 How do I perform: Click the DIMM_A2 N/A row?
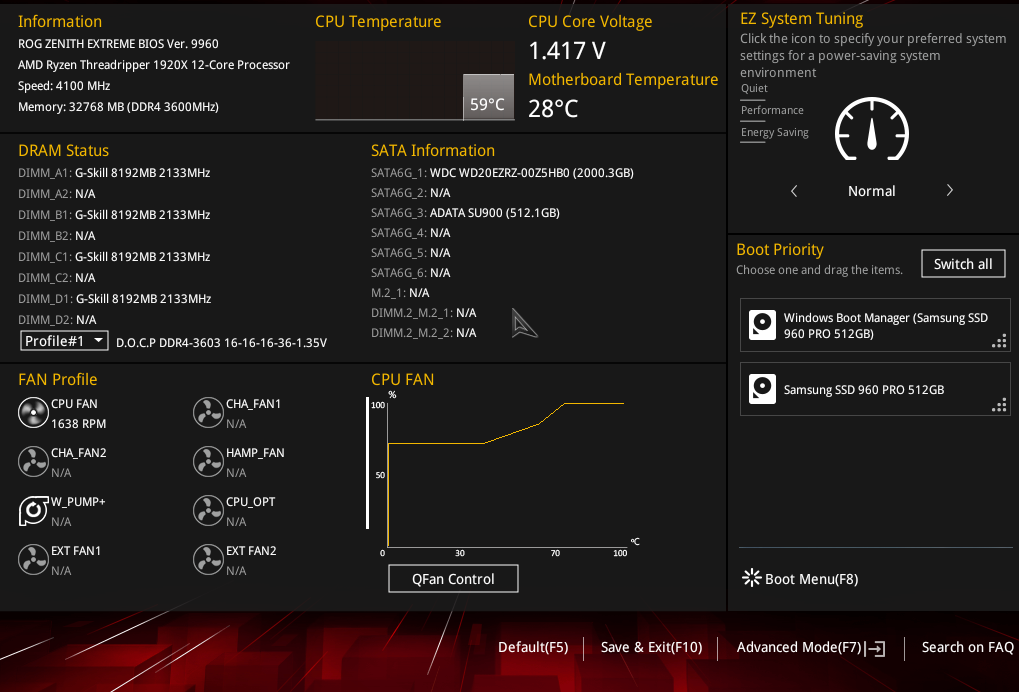pyautogui.click(x=57, y=194)
